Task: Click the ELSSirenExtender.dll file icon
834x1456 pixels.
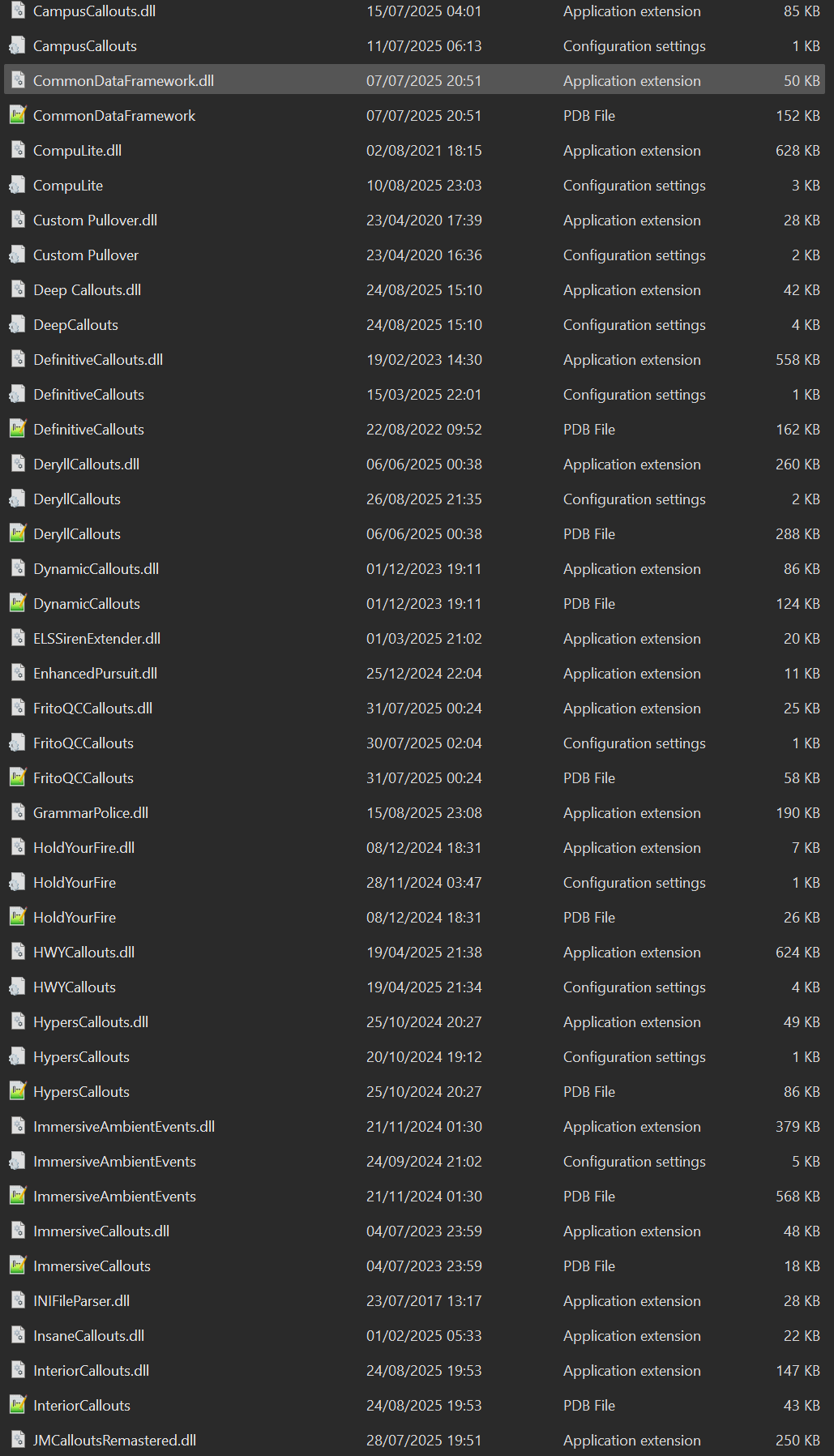Action: [x=17, y=639]
